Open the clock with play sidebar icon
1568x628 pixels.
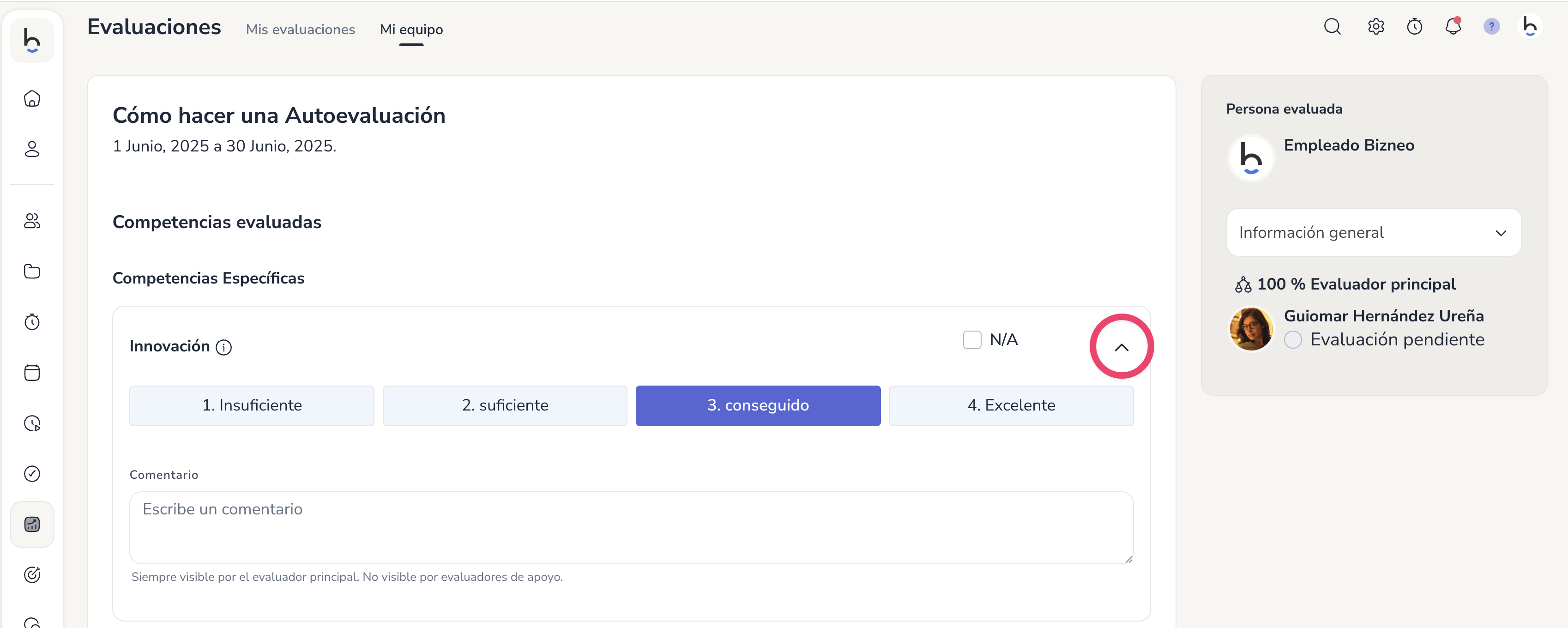coord(32,423)
